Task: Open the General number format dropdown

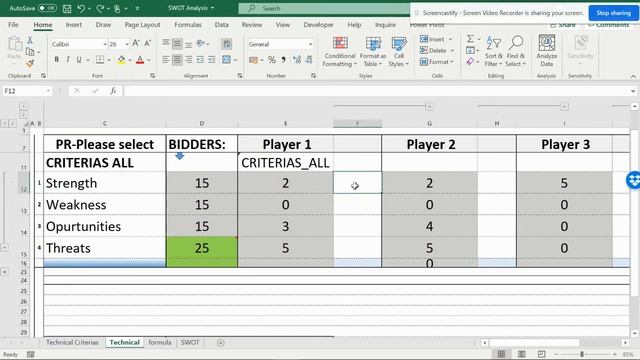Action: coord(310,44)
